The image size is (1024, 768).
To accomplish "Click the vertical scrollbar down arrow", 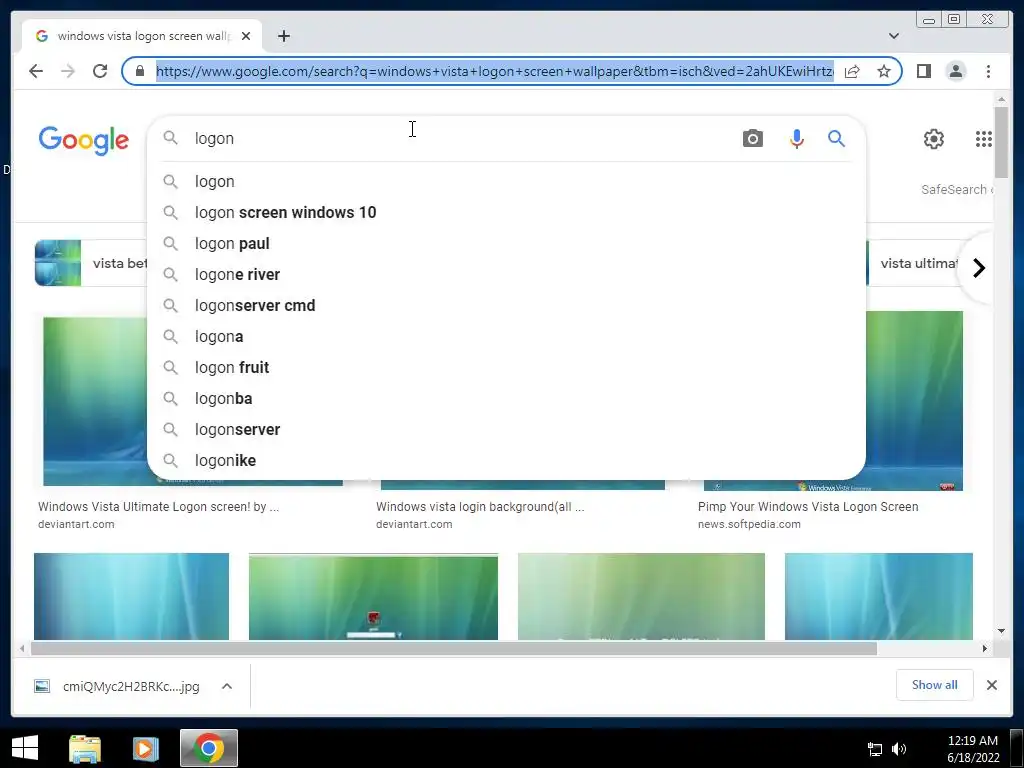I will [1001, 631].
